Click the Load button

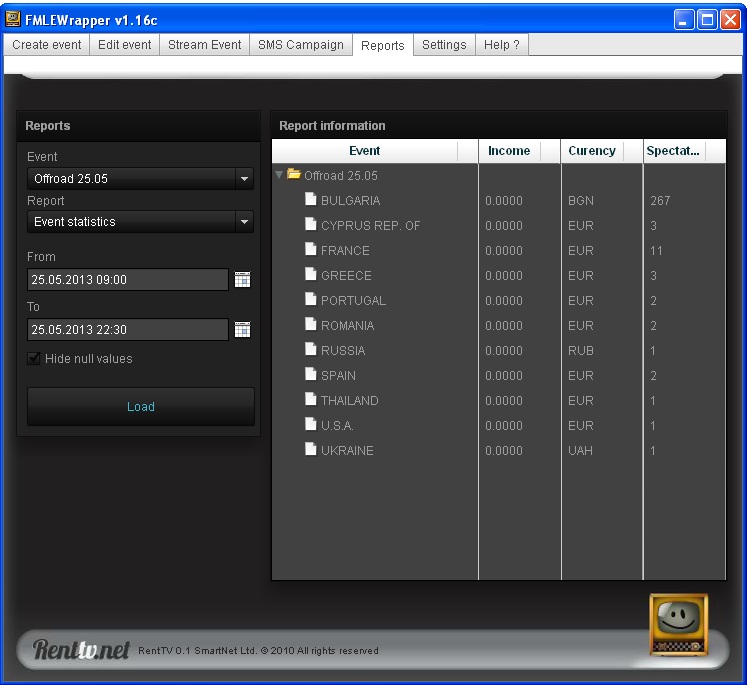point(141,406)
